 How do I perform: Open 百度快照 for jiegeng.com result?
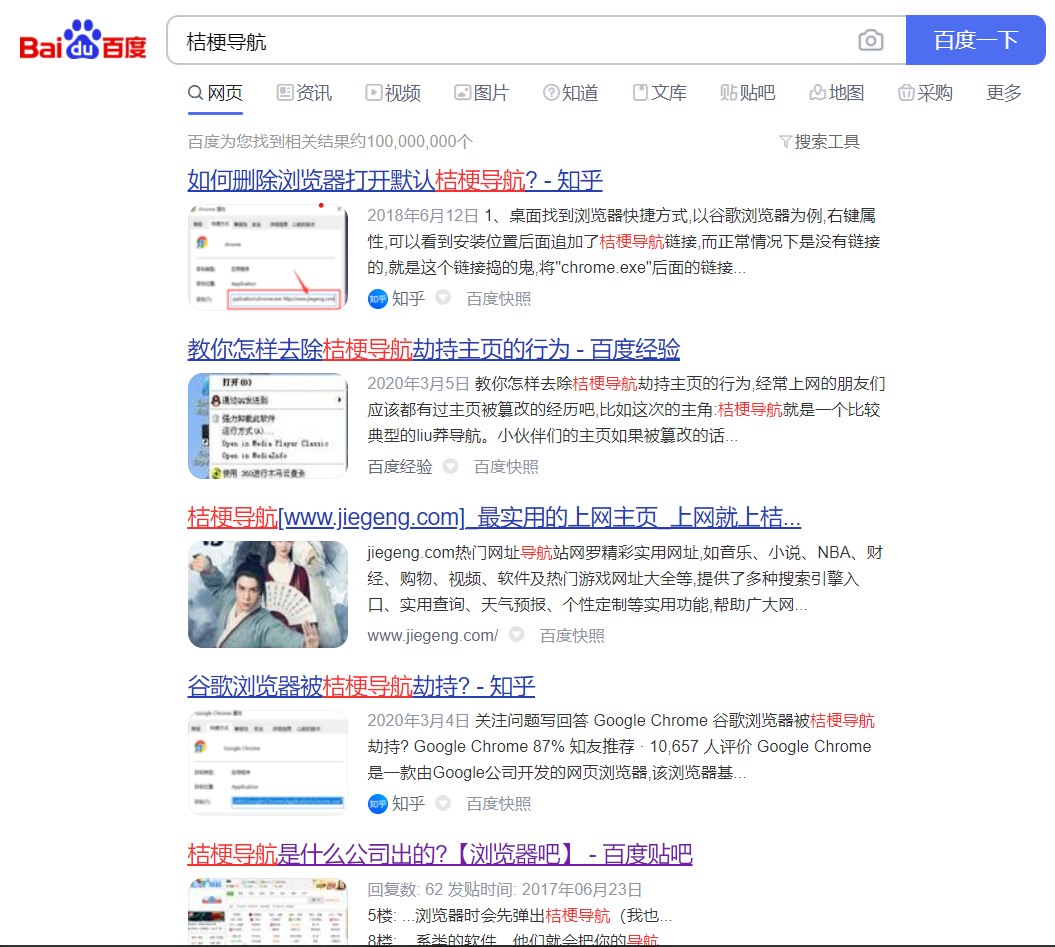pyautogui.click(x=572, y=635)
